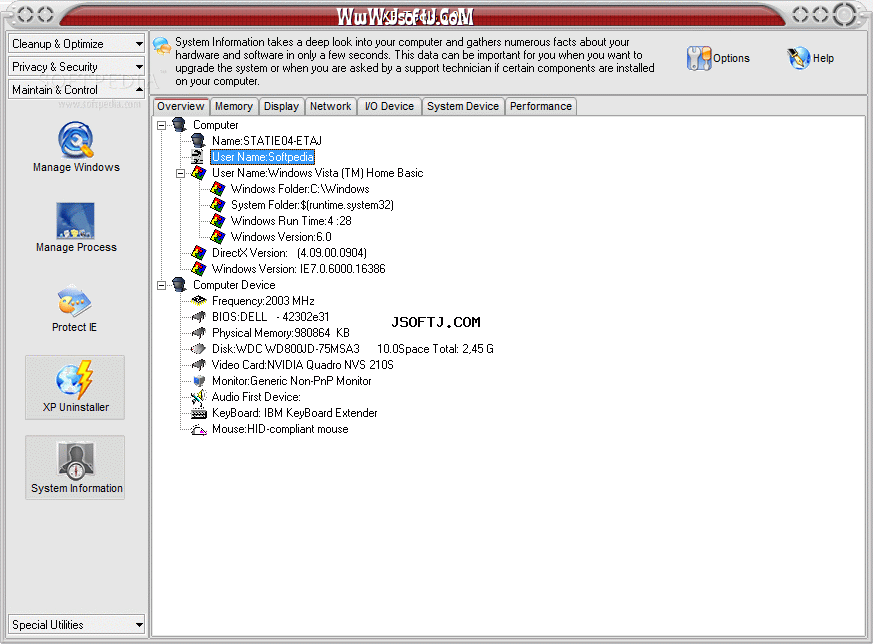The height and width of the screenshot is (644, 873).
Task: Click the Monitor icon
Action: pos(199,381)
